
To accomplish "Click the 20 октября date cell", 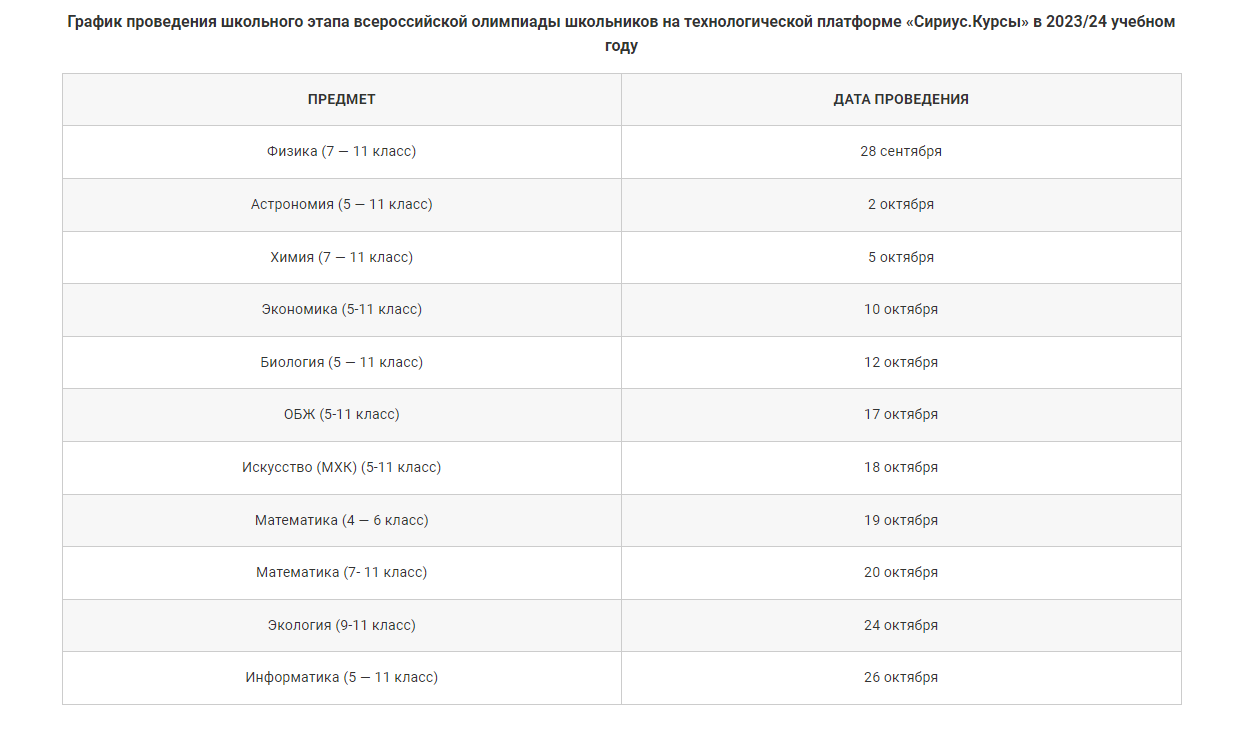I will (901, 573).
